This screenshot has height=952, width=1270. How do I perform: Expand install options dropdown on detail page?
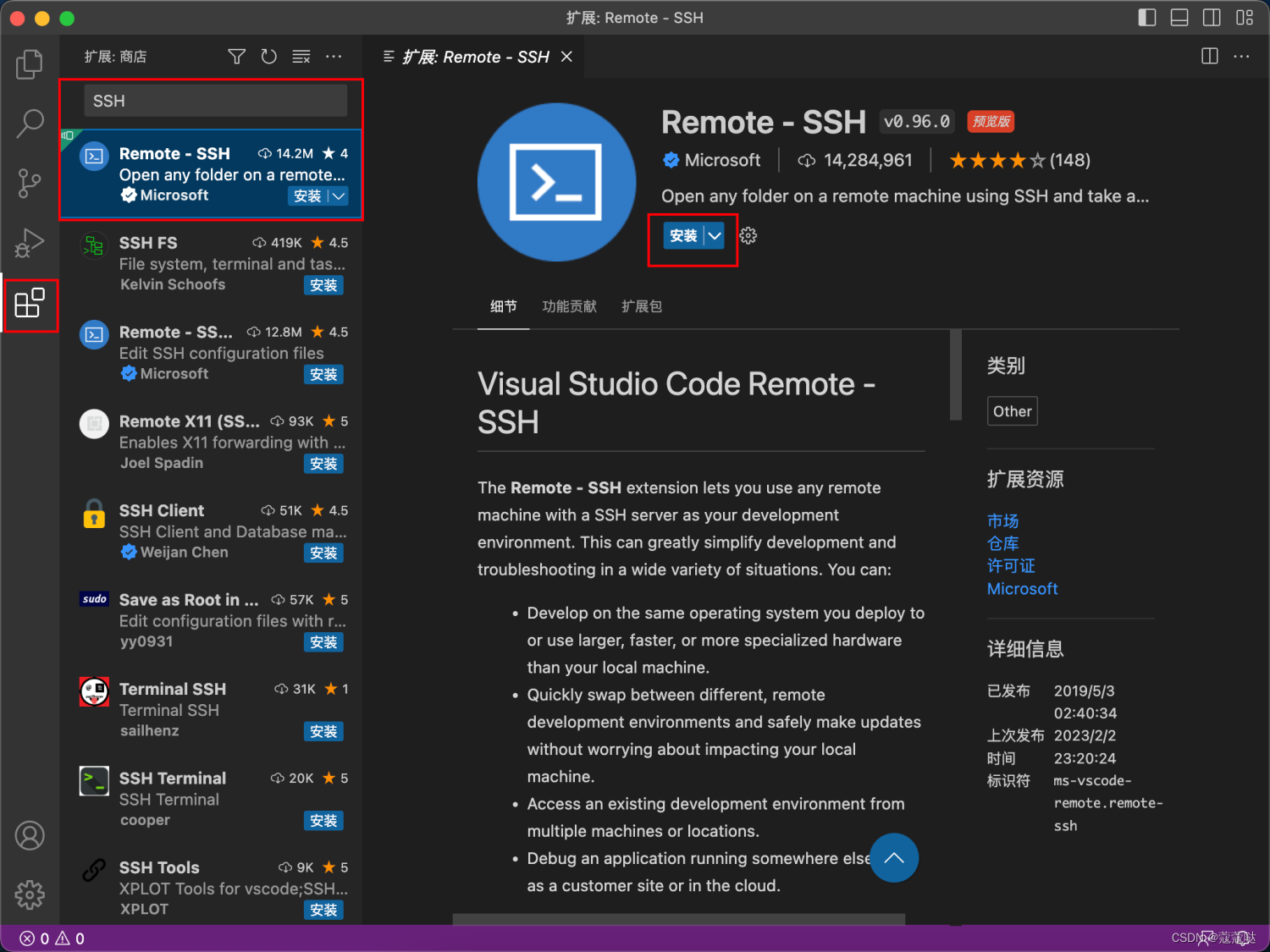[x=715, y=236]
